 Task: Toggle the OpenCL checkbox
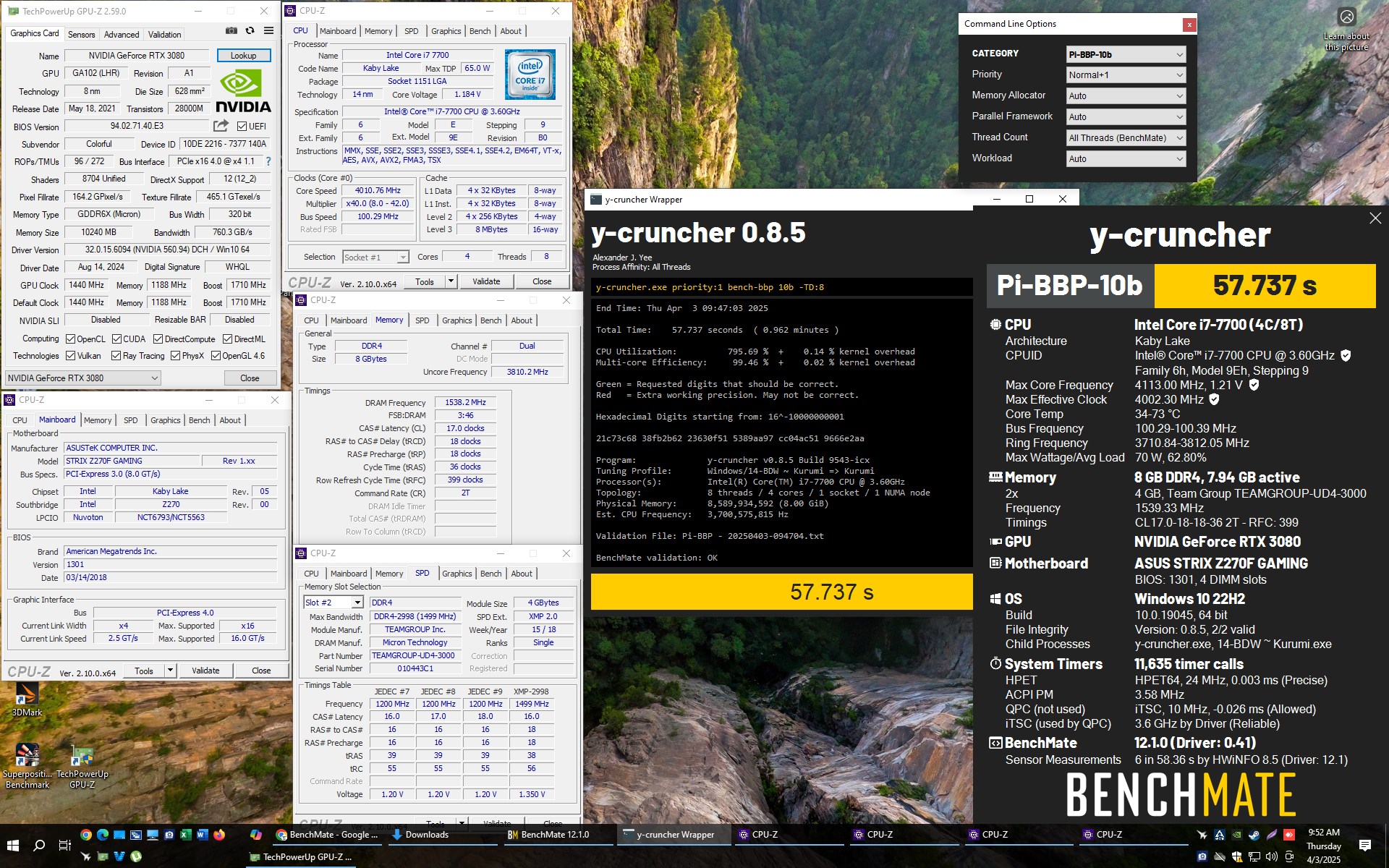(70, 339)
